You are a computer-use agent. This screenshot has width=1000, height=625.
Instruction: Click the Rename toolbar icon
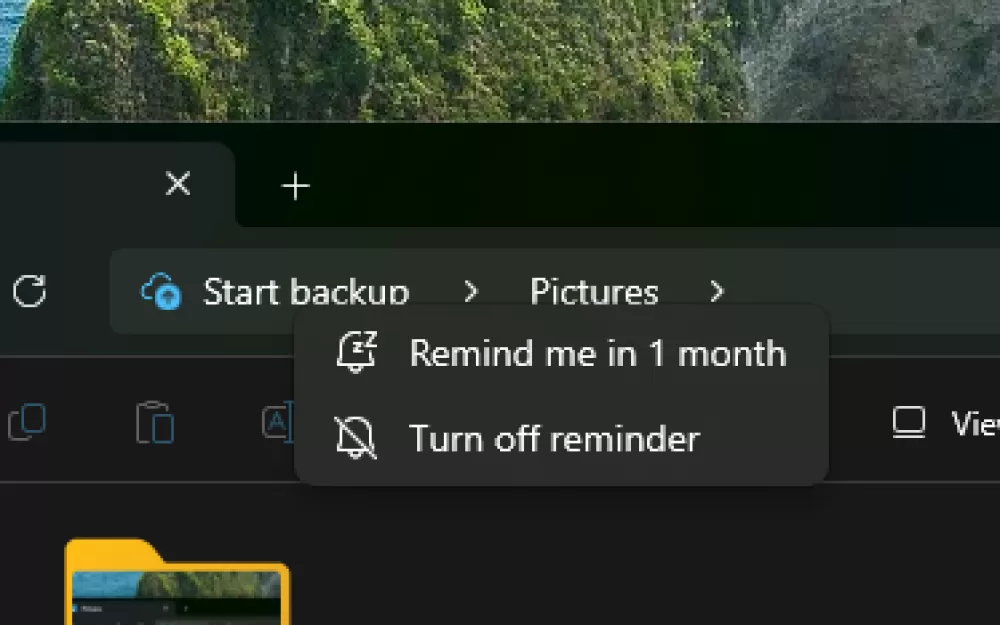pos(278,421)
